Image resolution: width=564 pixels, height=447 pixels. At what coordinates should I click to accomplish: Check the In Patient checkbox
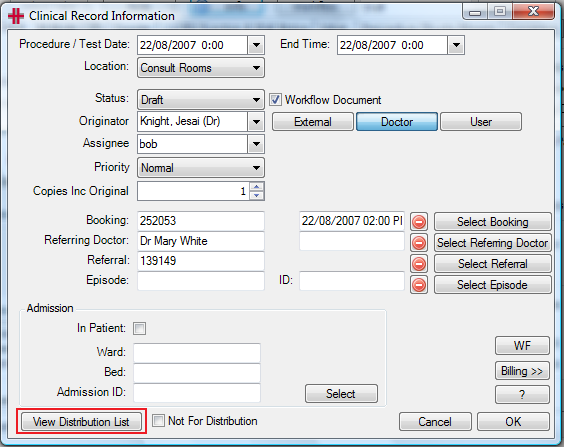(139, 328)
